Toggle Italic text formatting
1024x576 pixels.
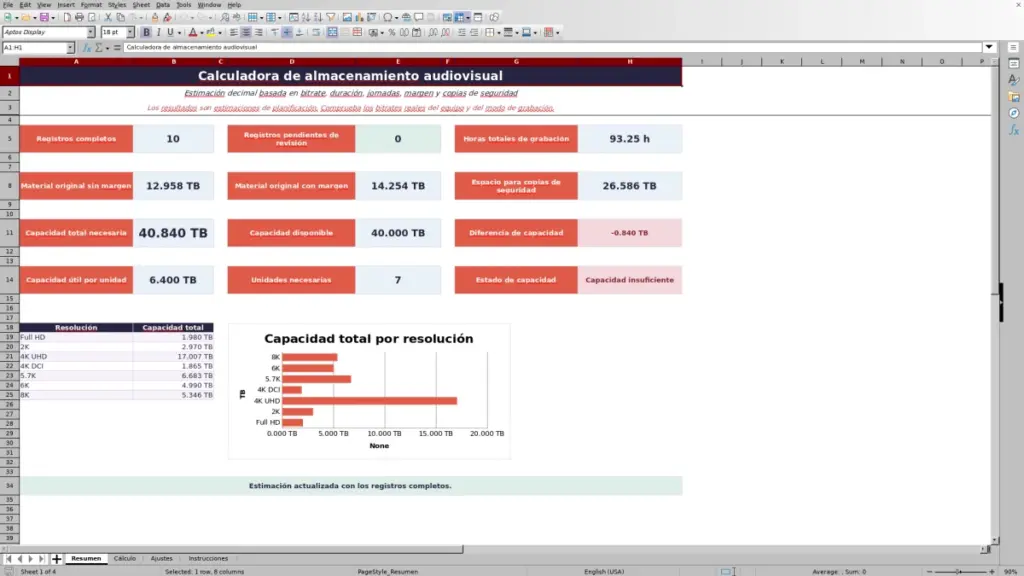(x=159, y=32)
